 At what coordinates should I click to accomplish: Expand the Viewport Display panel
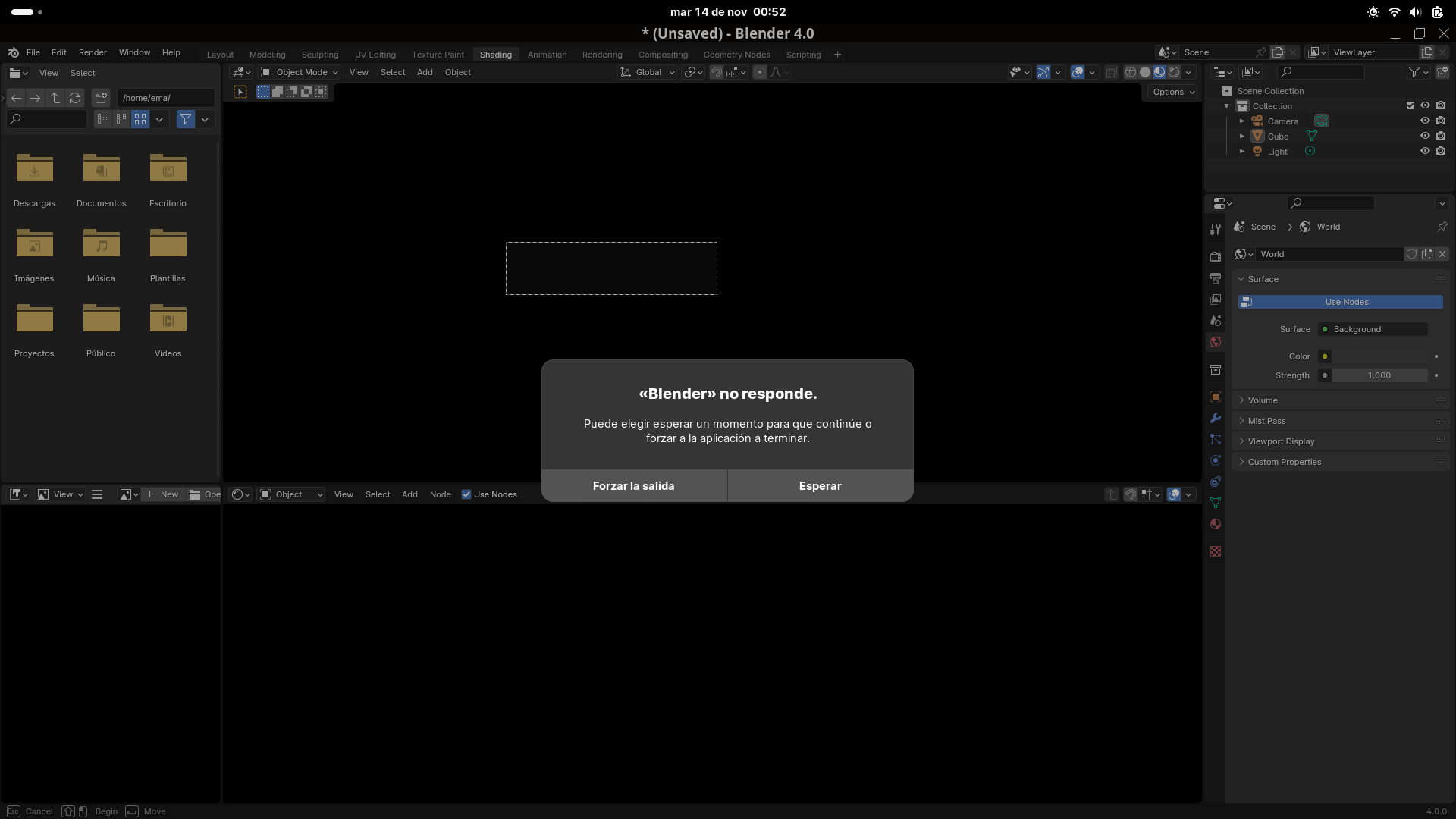1341,441
